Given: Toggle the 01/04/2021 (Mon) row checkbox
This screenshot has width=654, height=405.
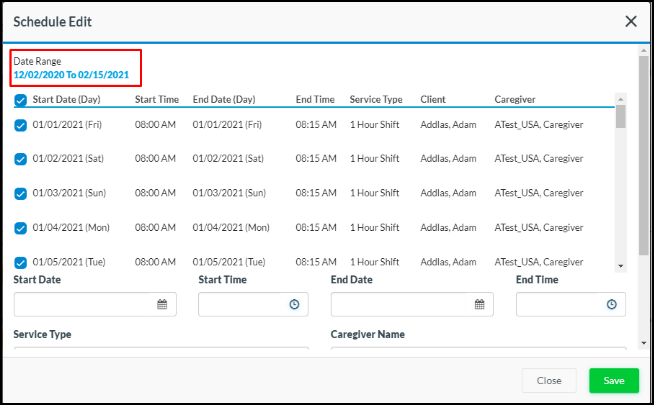Looking at the screenshot, I should (21, 228).
